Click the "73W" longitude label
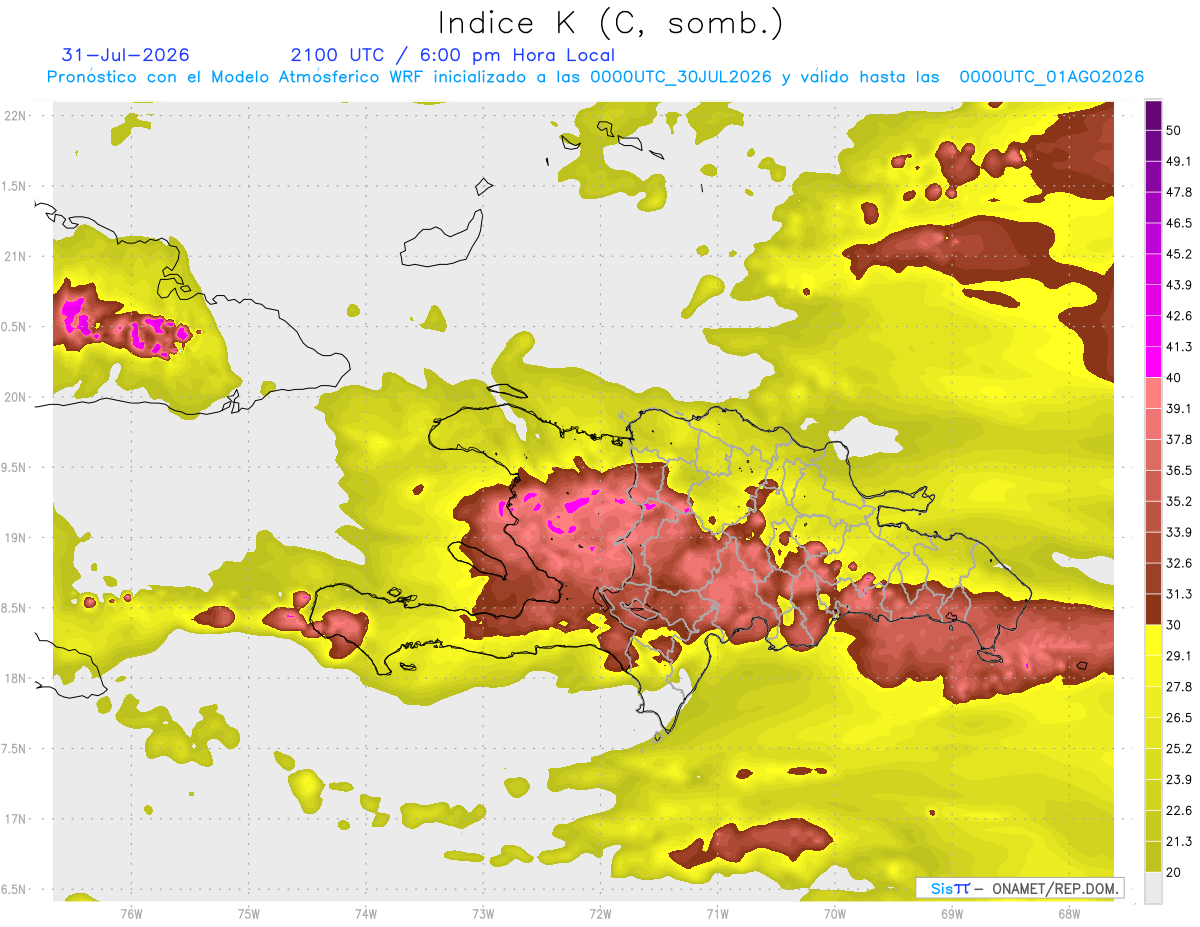The width and height of the screenshot is (1200, 927). [x=483, y=913]
